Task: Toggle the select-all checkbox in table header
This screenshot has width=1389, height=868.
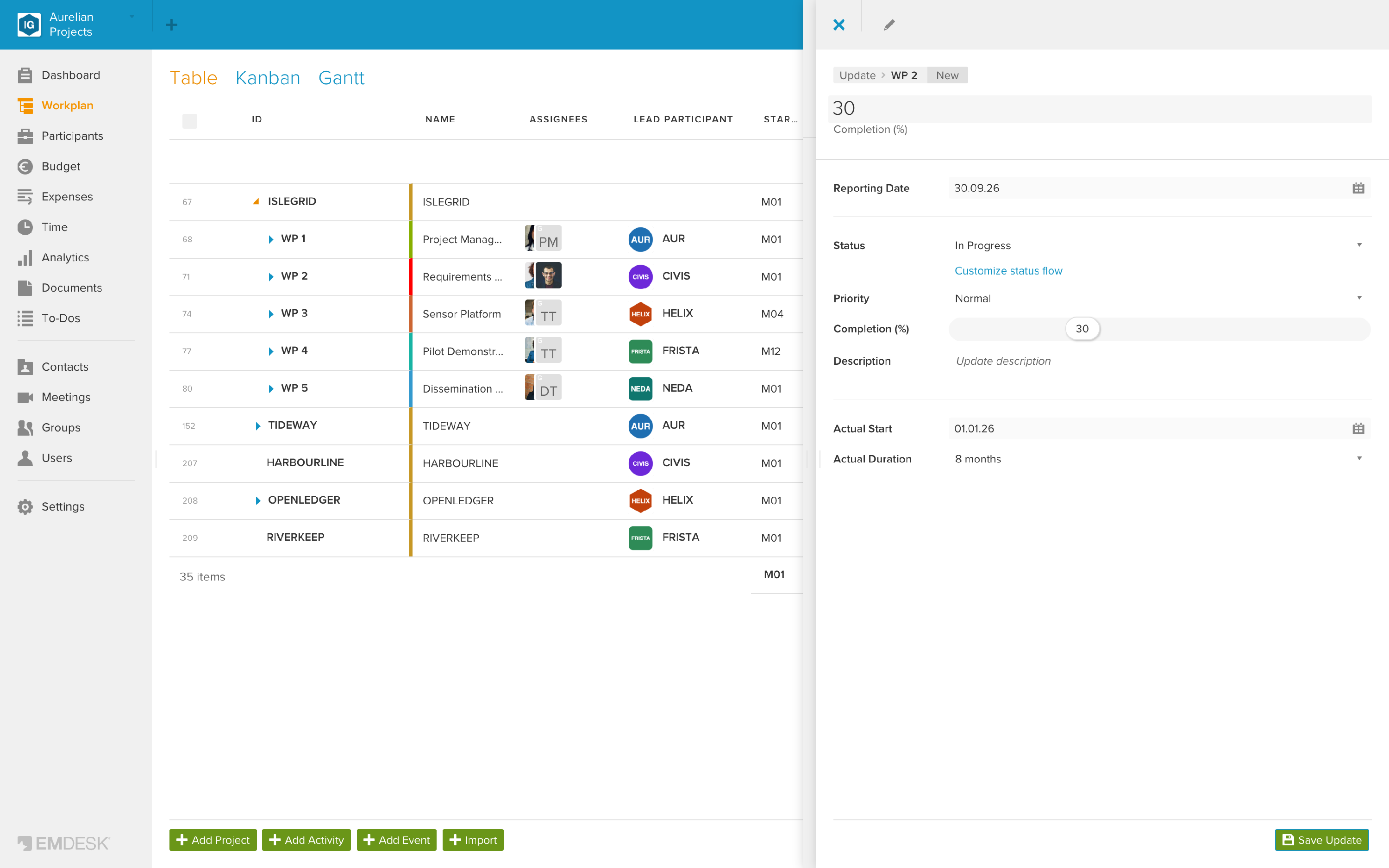Action: coord(189,120)
